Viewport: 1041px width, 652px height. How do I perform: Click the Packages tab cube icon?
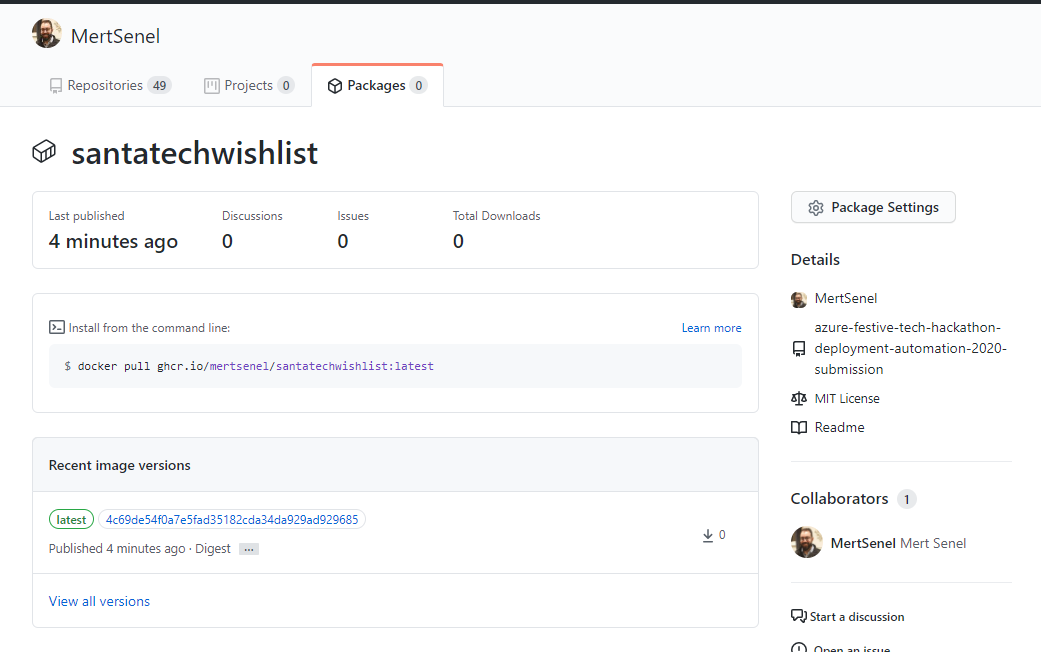[335, 86]
